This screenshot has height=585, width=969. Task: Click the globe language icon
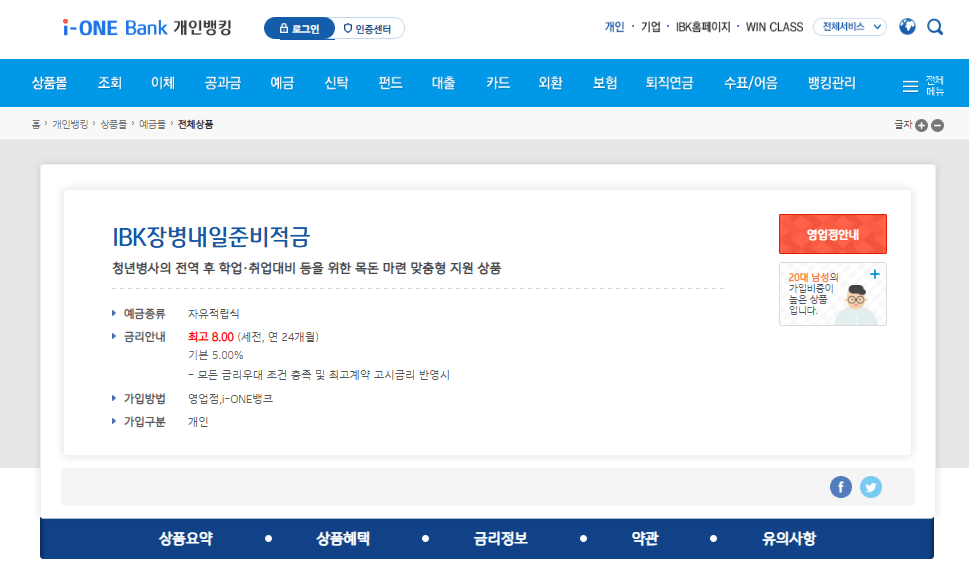907,27
